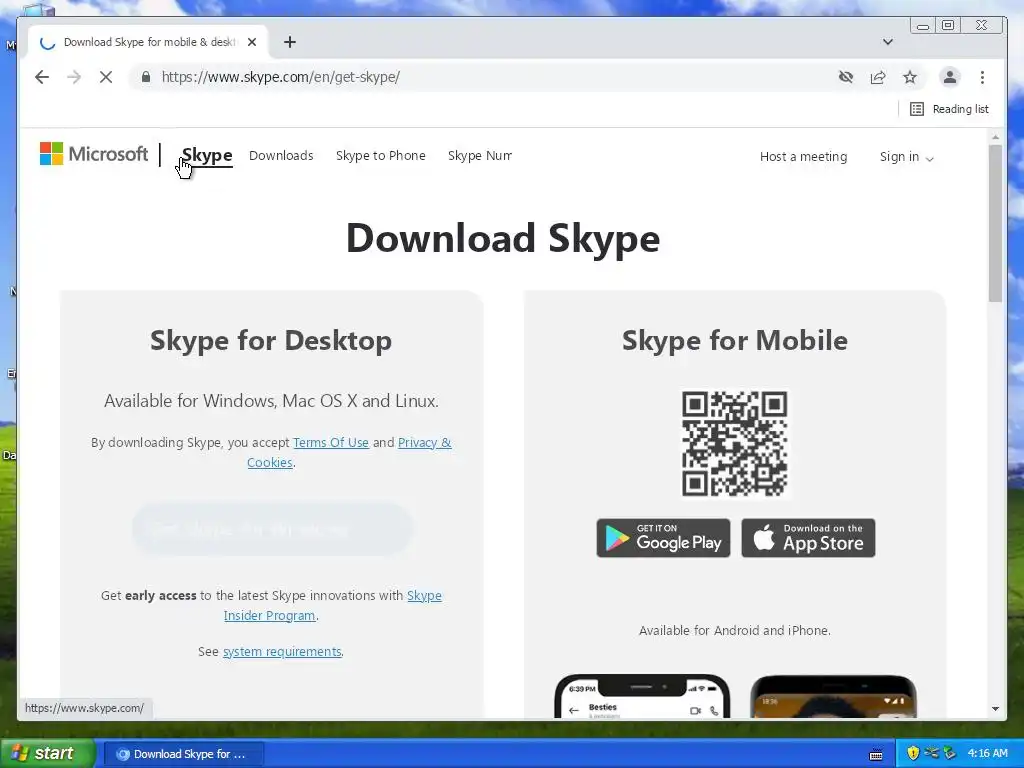Image resolution: width=1024 pixels, height=768 pixels.
Task: Click the scrollbar up arrow
Action: click(x=995, y=137)
